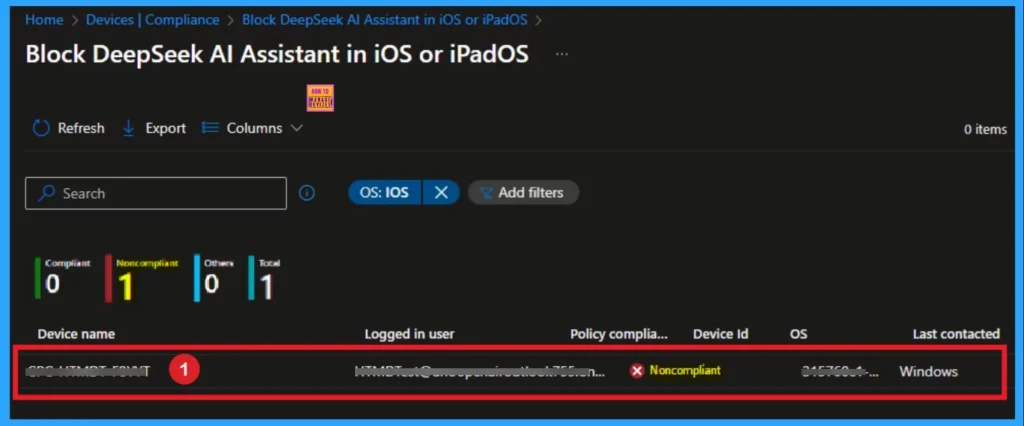Sort by Device Id column header
Screen dimensions: 1024x426
click(x=720, y=334)
